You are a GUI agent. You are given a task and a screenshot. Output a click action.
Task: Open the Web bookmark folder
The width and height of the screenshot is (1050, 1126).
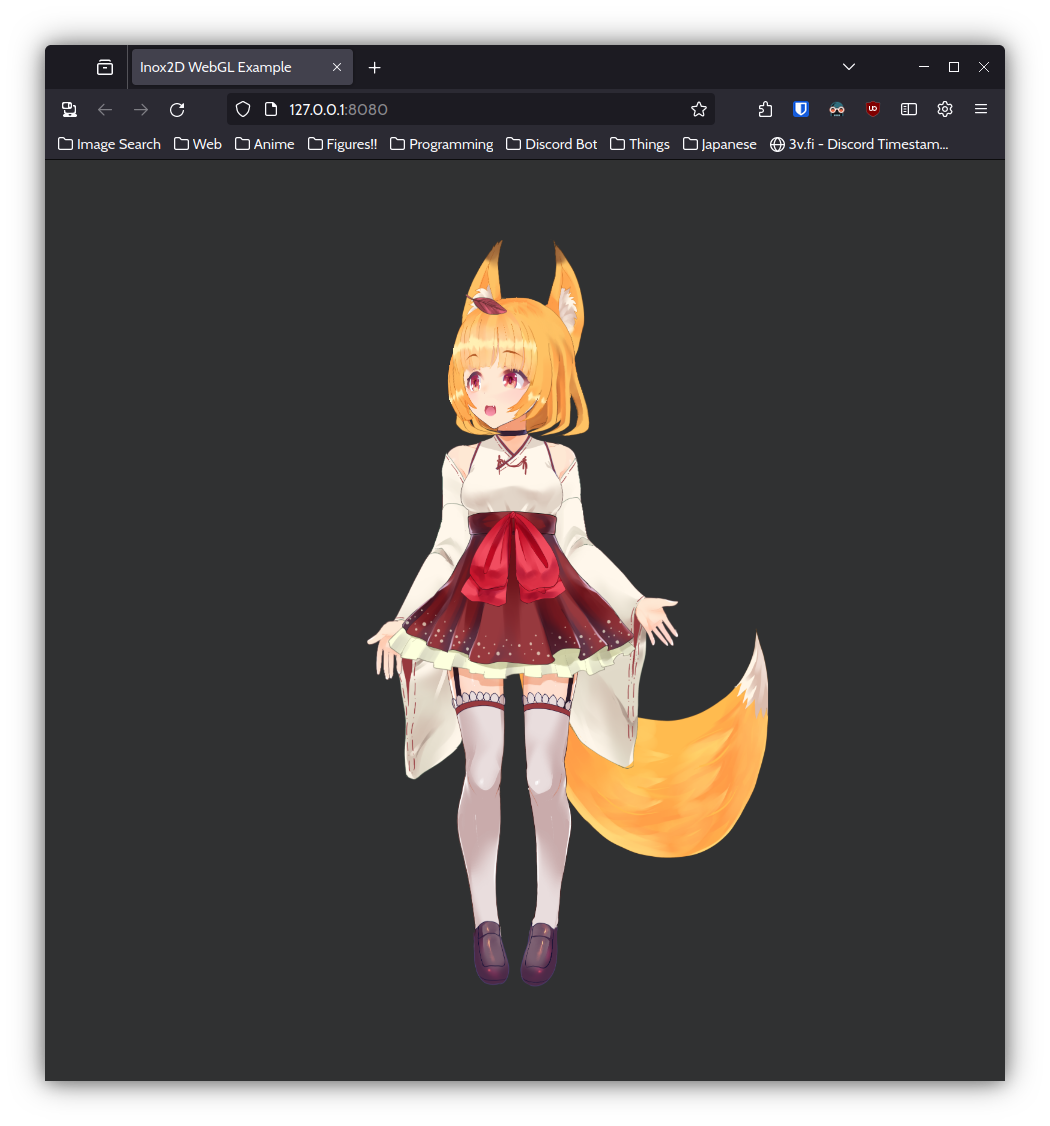[x=198, y=144]
